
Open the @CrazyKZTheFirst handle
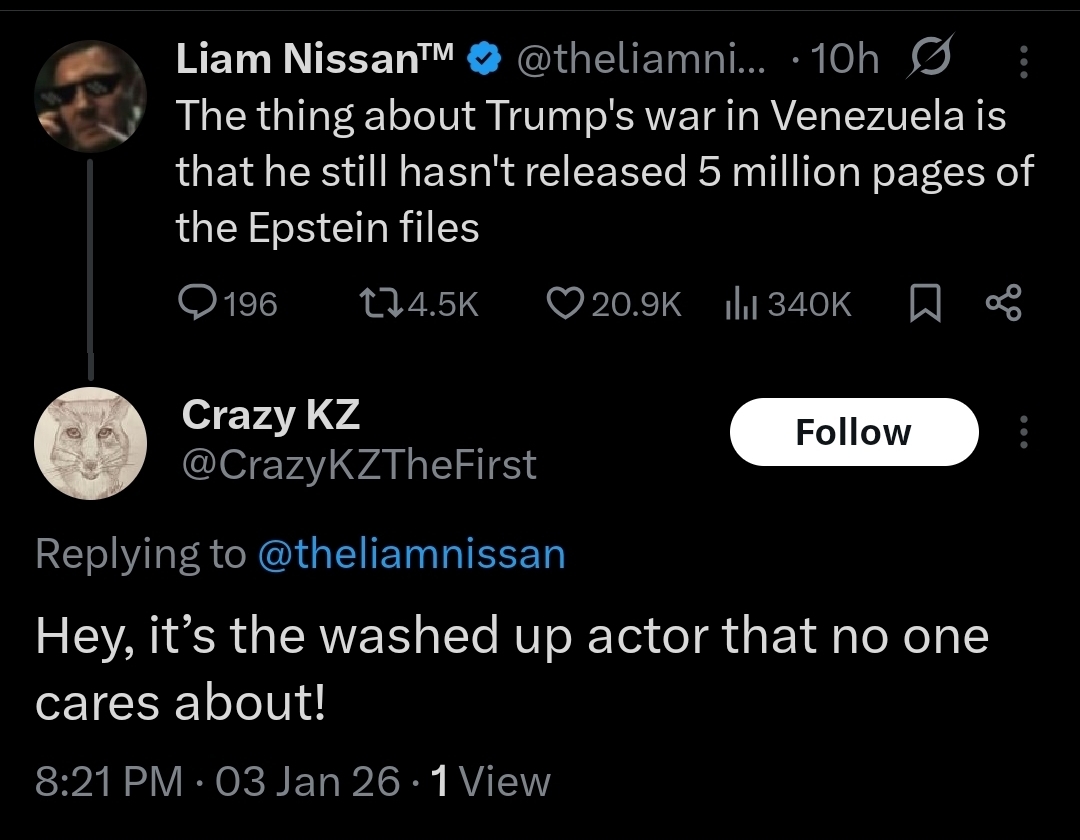click(358, 464)
